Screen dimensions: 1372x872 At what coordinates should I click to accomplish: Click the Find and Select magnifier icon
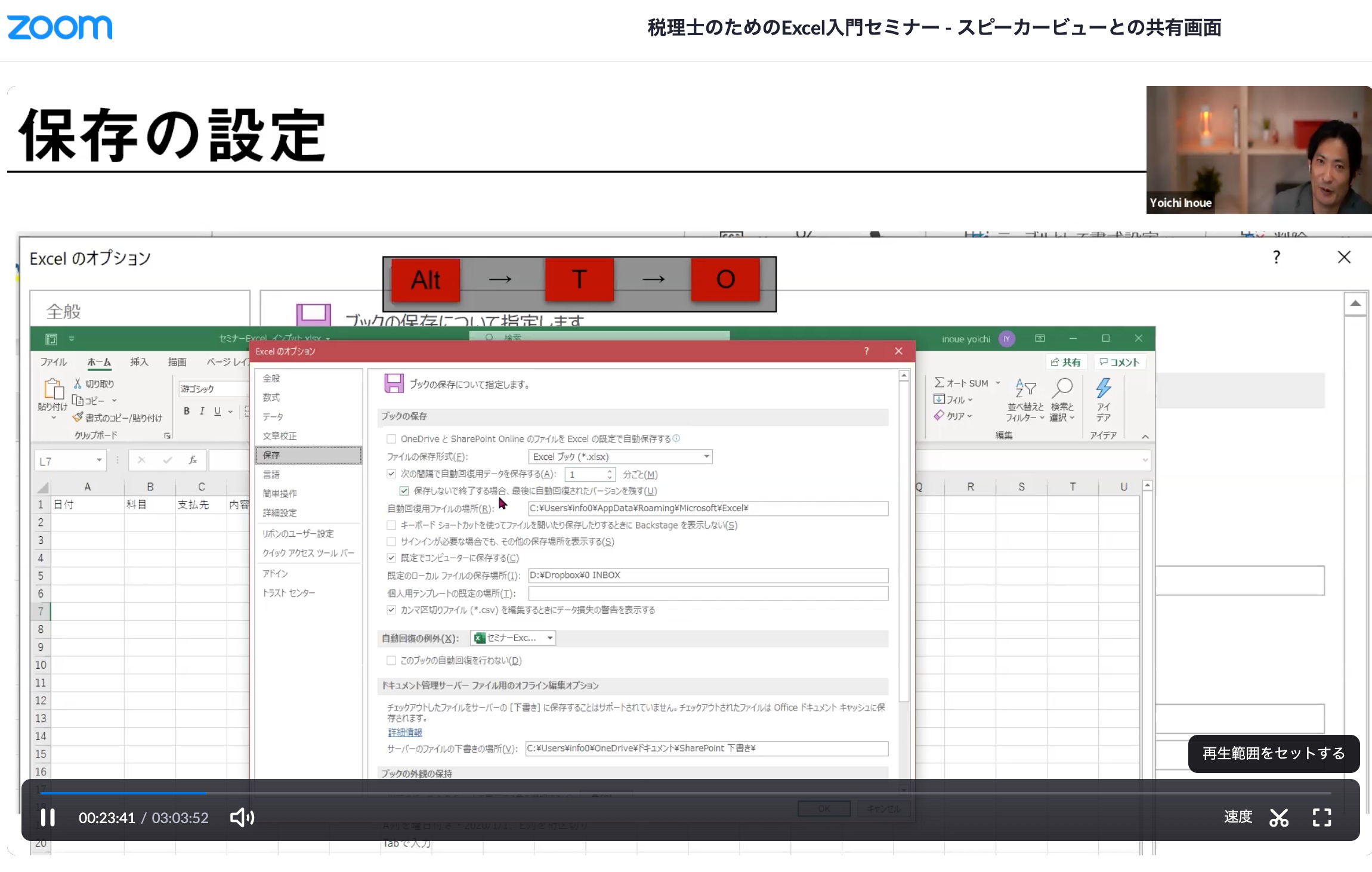pos(1062,388)
